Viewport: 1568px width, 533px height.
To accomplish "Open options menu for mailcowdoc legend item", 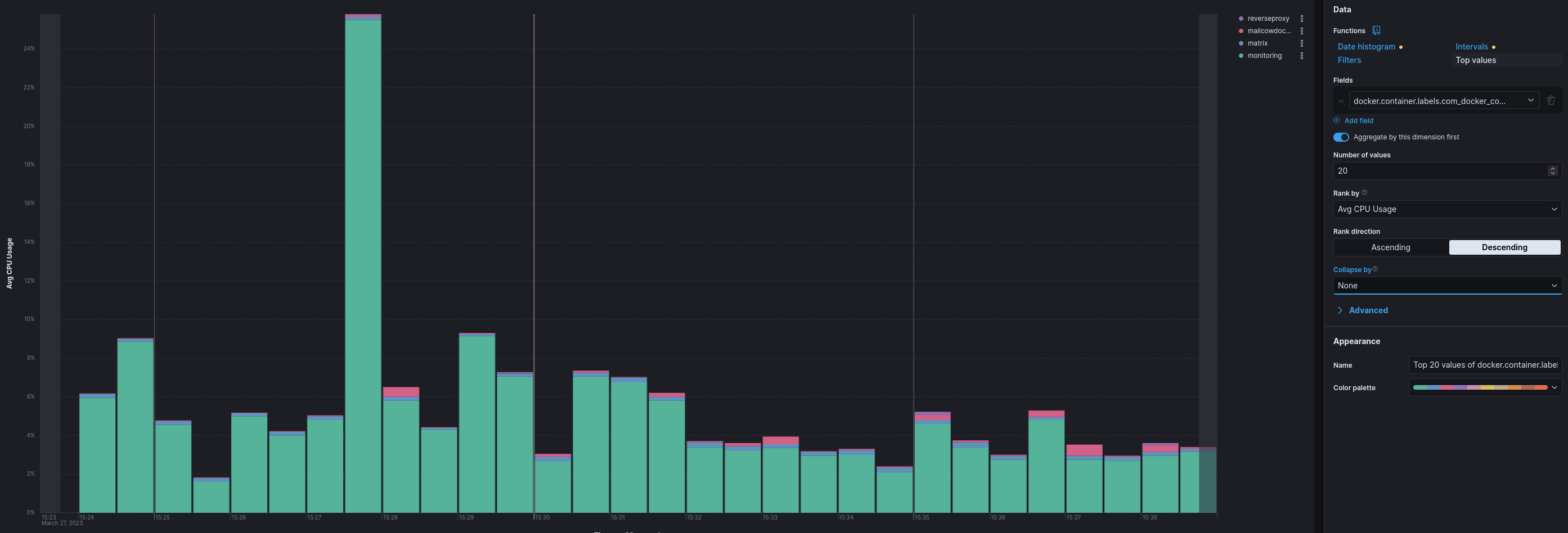I will click(x=1301, y=31).
